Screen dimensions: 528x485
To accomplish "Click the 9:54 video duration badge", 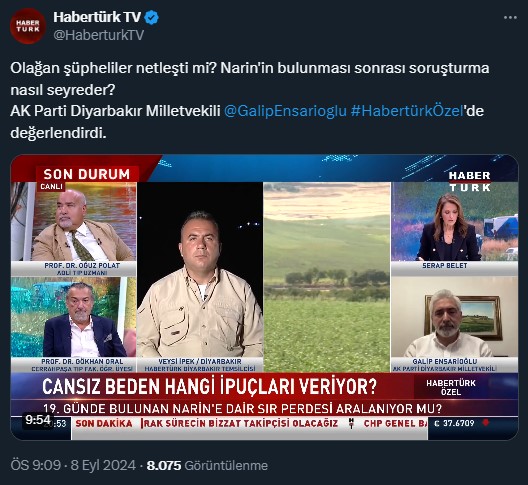I will tap(38, 420).
